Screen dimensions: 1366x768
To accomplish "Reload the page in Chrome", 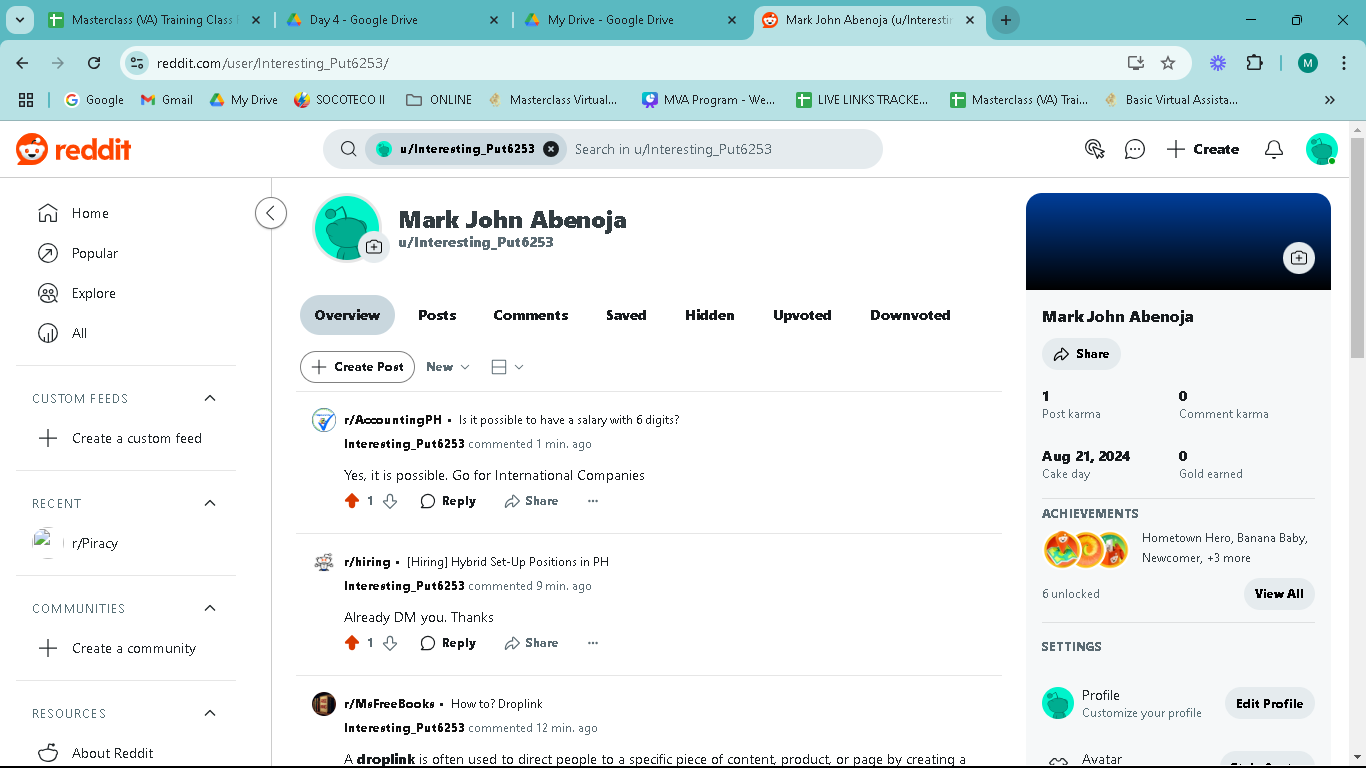I will coord(94,63).
